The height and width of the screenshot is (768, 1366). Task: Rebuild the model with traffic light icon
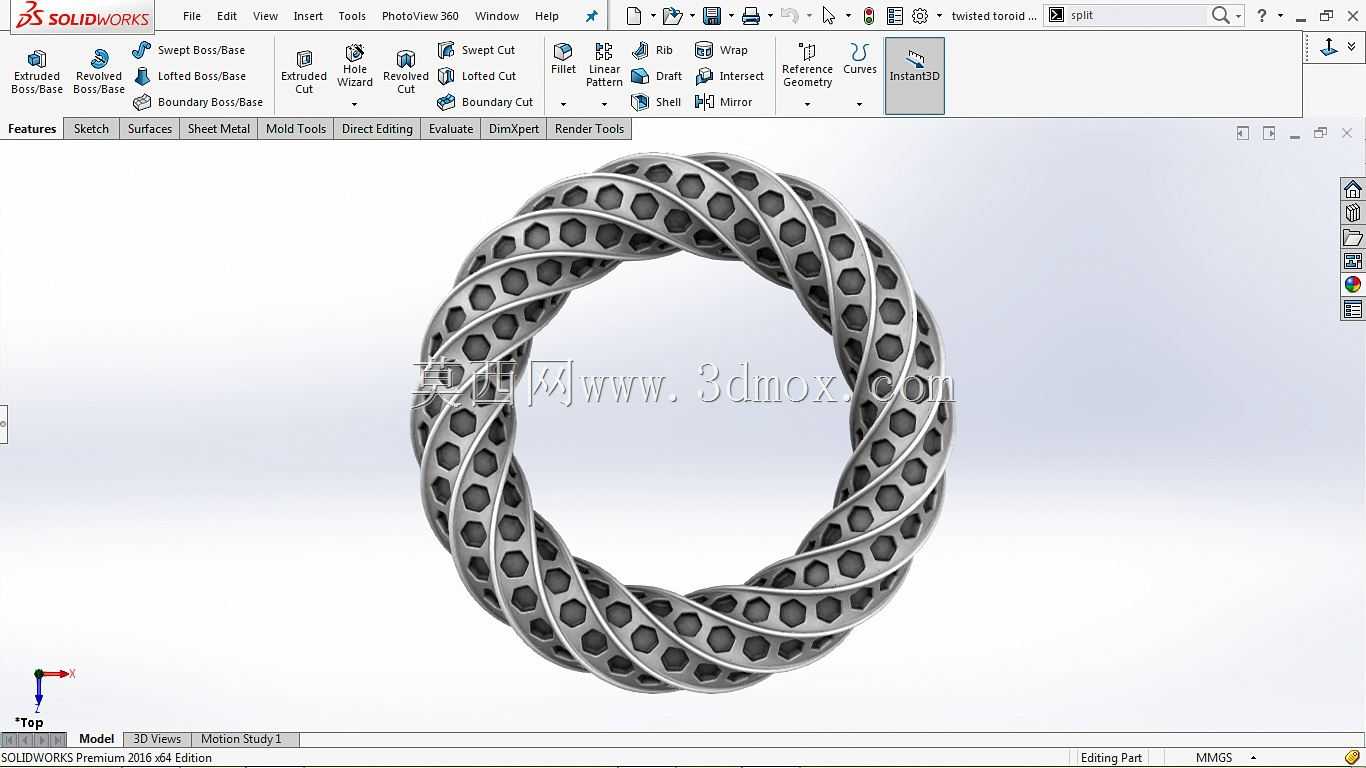[868, 15]
